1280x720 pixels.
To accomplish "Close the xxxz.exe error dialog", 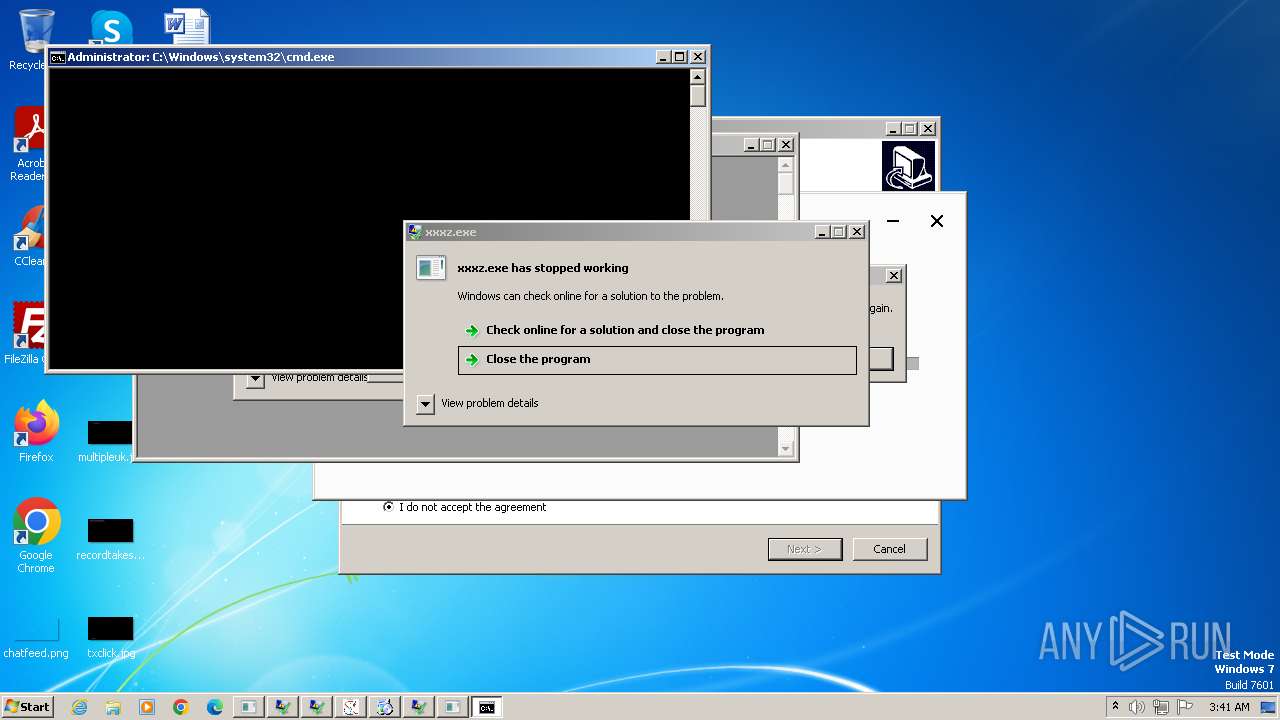I will click(x=856, y=232).
